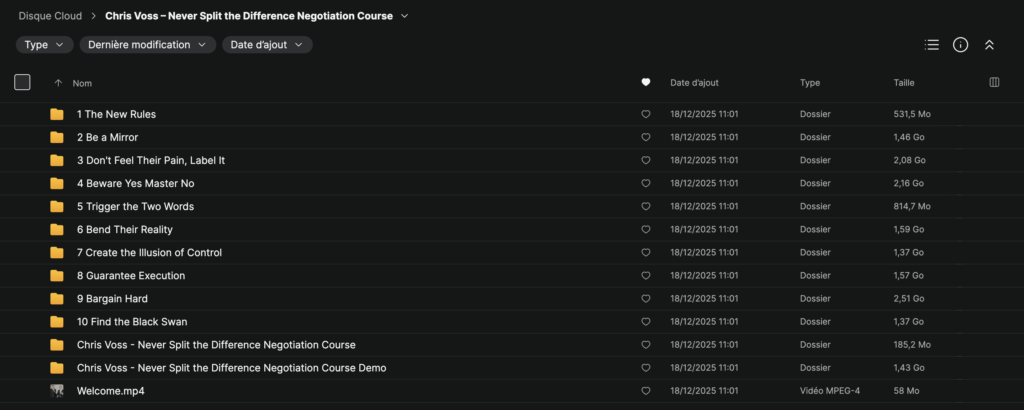The width and height of the screenshot is (1024, 410).
Task: Expand the current folder breadcrumb menu chevron
Action: pos(404,16)
